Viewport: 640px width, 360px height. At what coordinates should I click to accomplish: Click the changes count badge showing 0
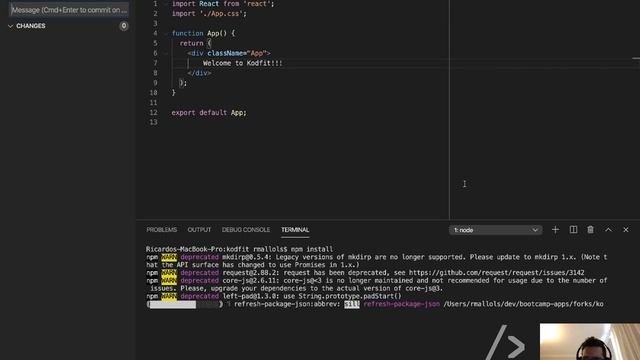pyautogui.click(x=124, y=26)
